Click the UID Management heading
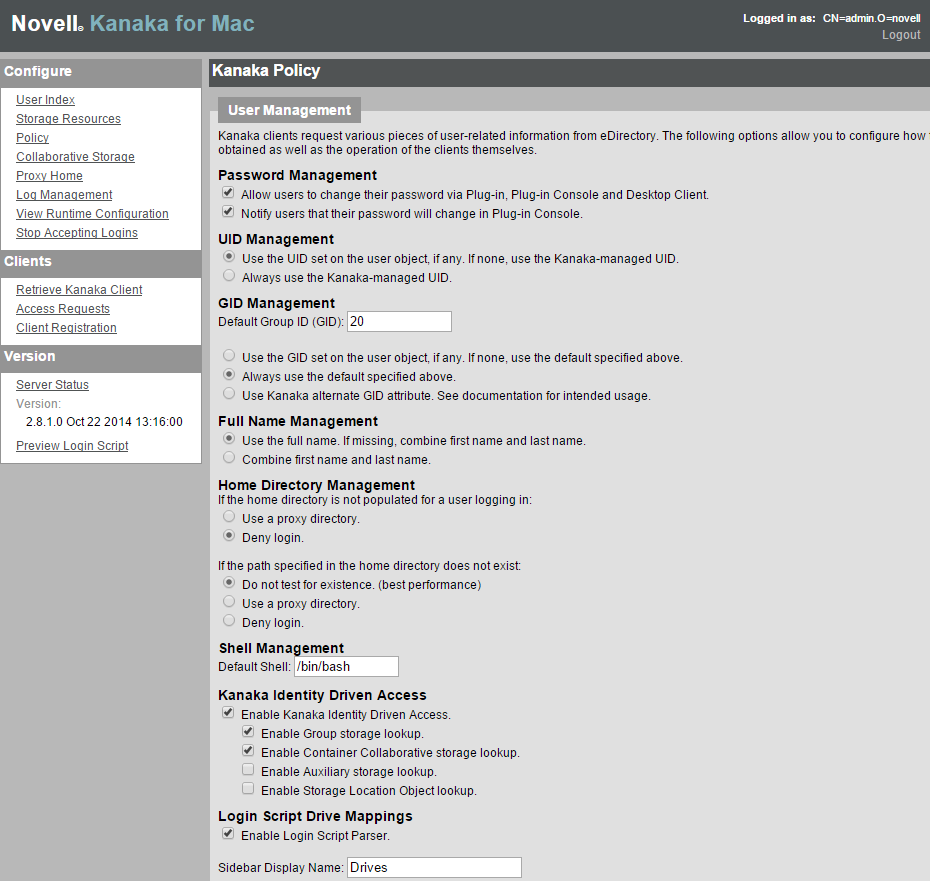Viewport: 930px width, 881px height. pos(276,239)
